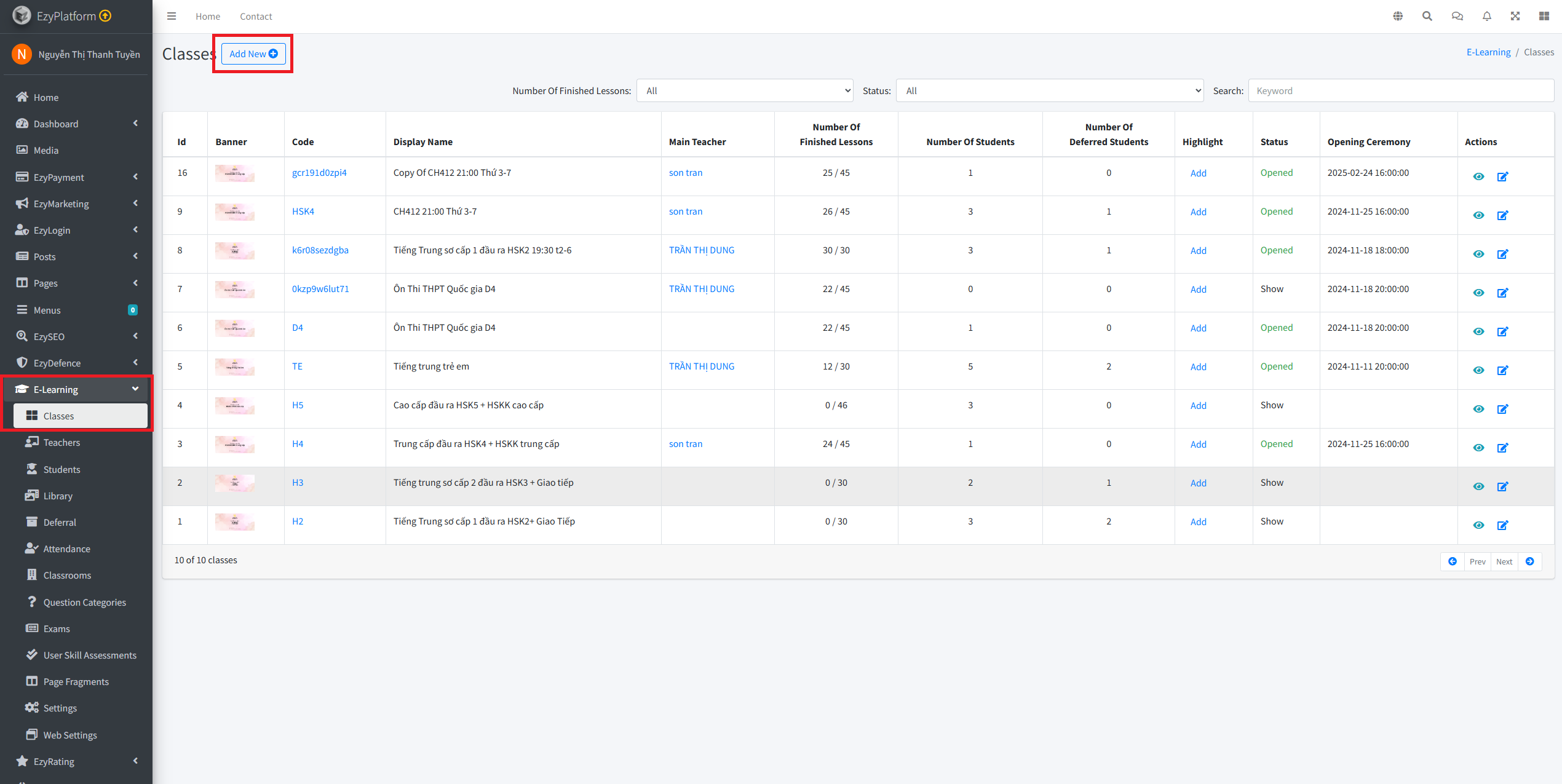View class gcr191d0zpi4 via eye icon

point(1478,176)
